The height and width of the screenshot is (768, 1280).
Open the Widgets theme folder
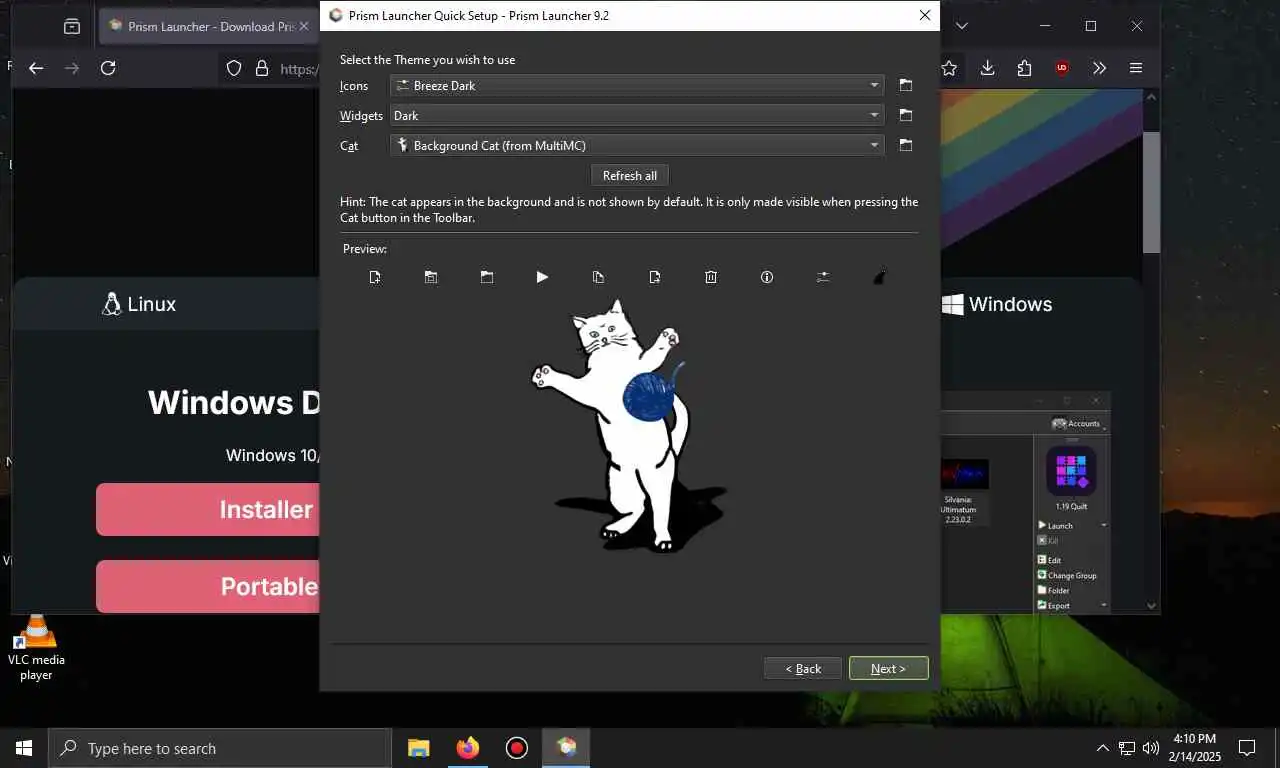pos(906,116)
